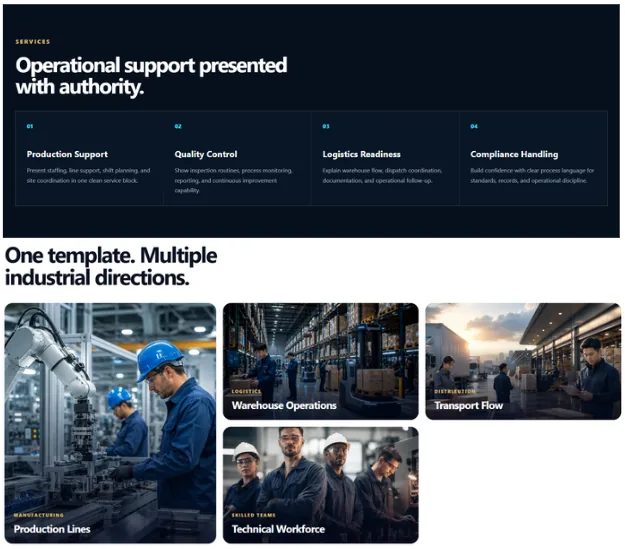
Task: Click the 04 service number label
Action: point(474,126)
